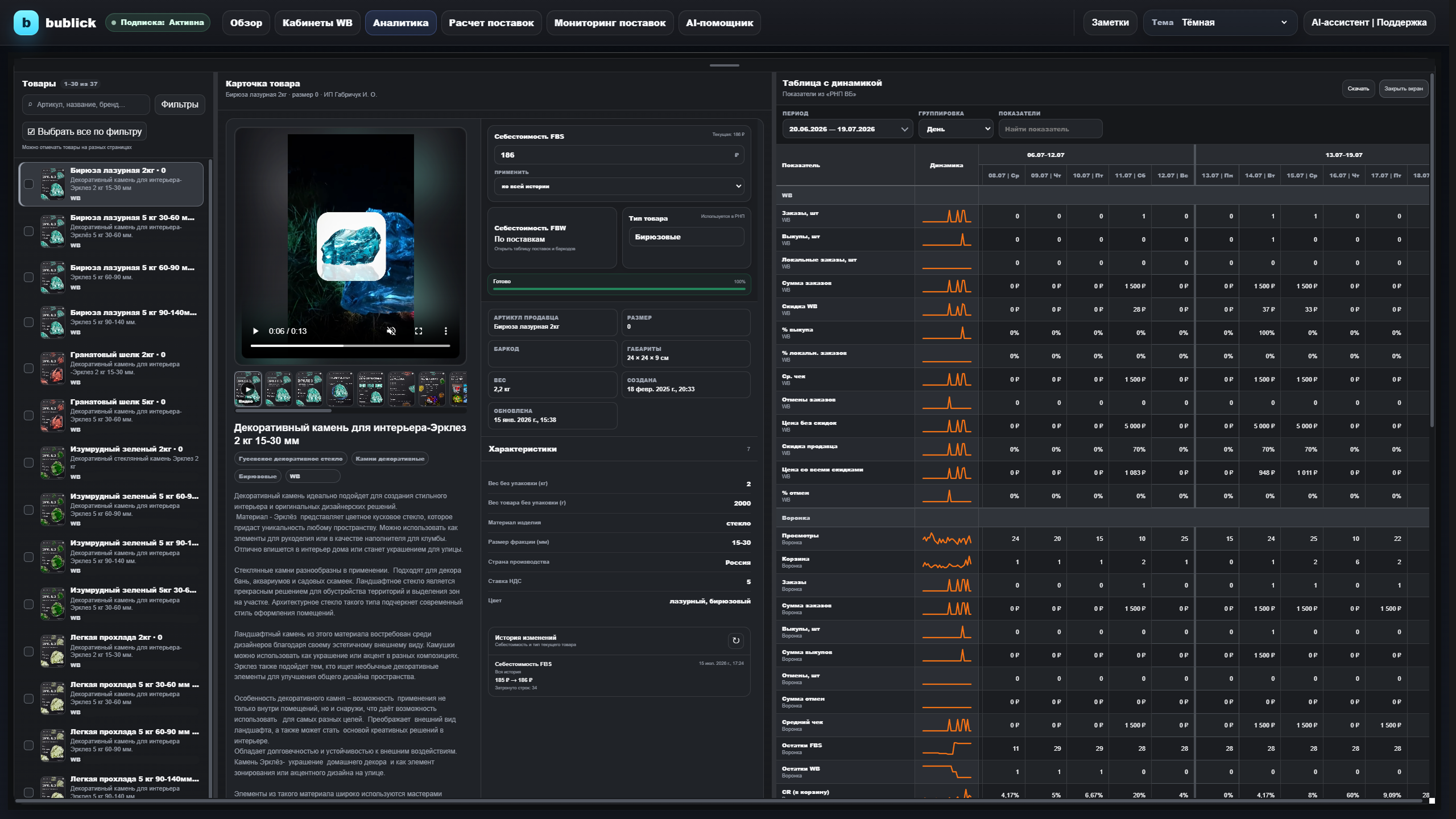Image resolution: width=1456 pixels, height=819 pixels.
Task: Tick the Легкая прохлада 2кг checkbox
Action: point(28,651)
